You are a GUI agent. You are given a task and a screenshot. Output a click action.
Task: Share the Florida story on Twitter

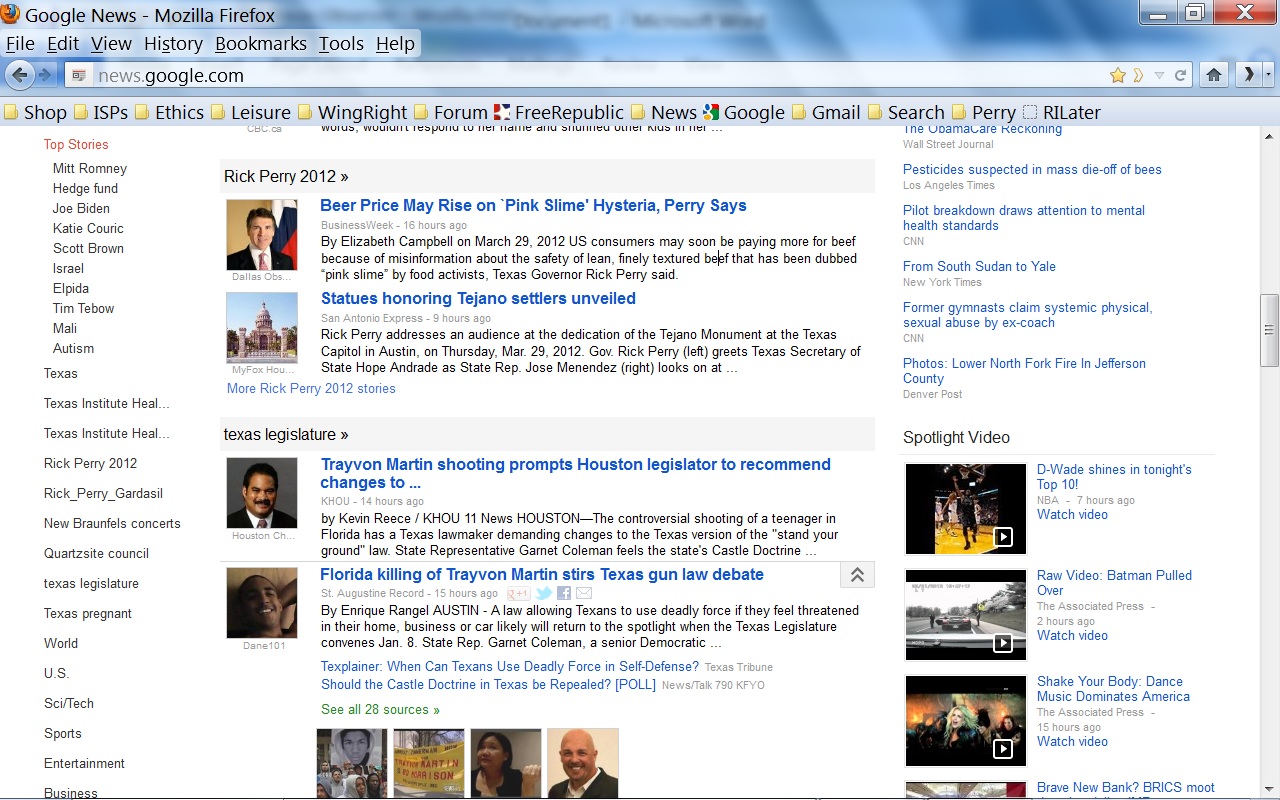[x=543, y=593]
